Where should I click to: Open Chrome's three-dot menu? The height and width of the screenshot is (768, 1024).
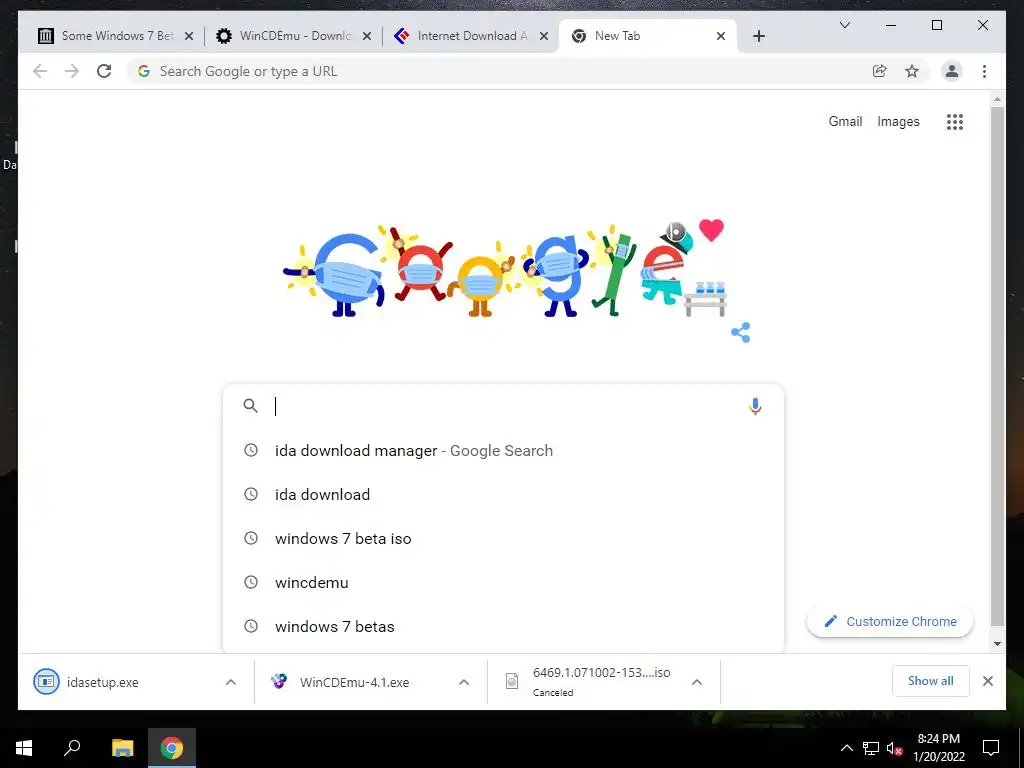point(984,71)
